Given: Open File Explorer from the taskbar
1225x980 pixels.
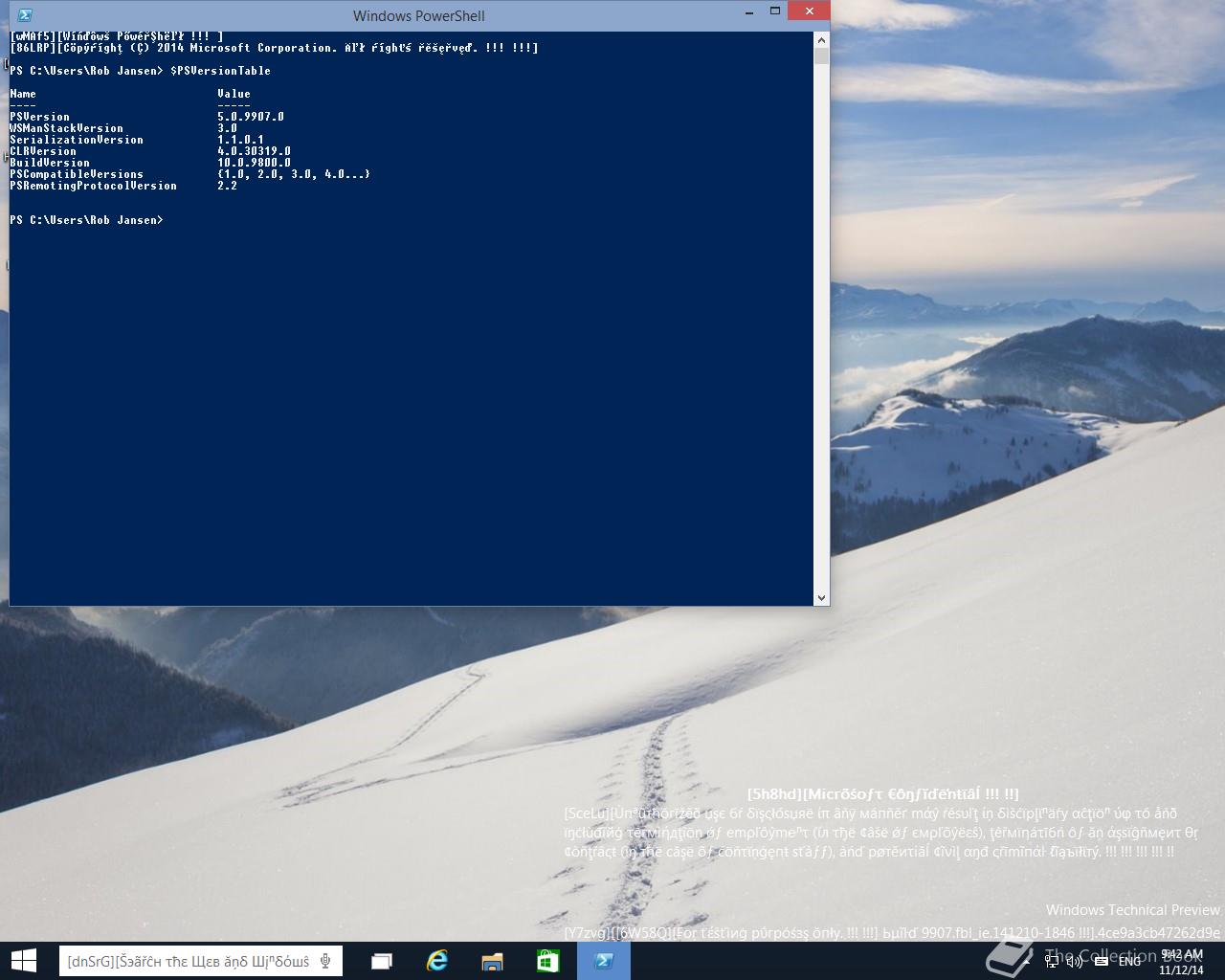Looking at the screenshot, I should pos(492,961).
